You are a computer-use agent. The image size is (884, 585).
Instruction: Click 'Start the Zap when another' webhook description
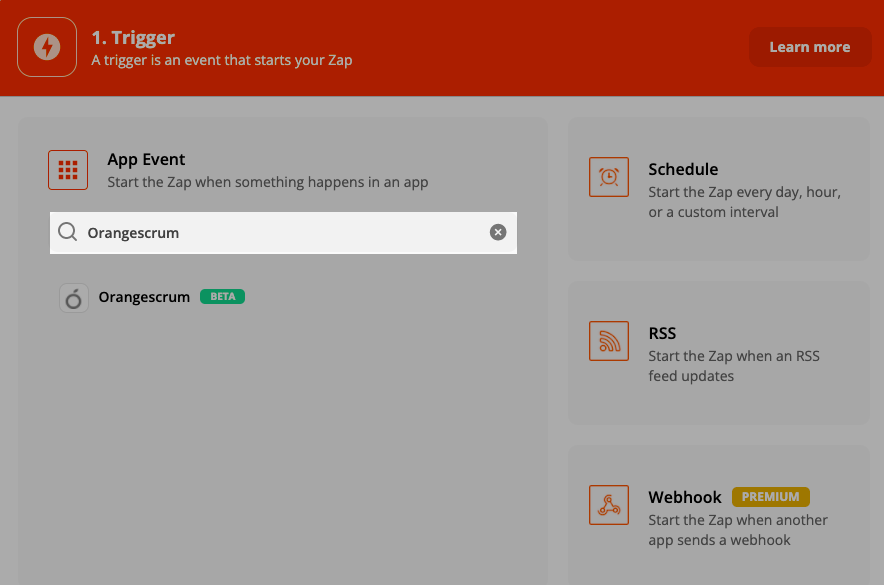737,530
